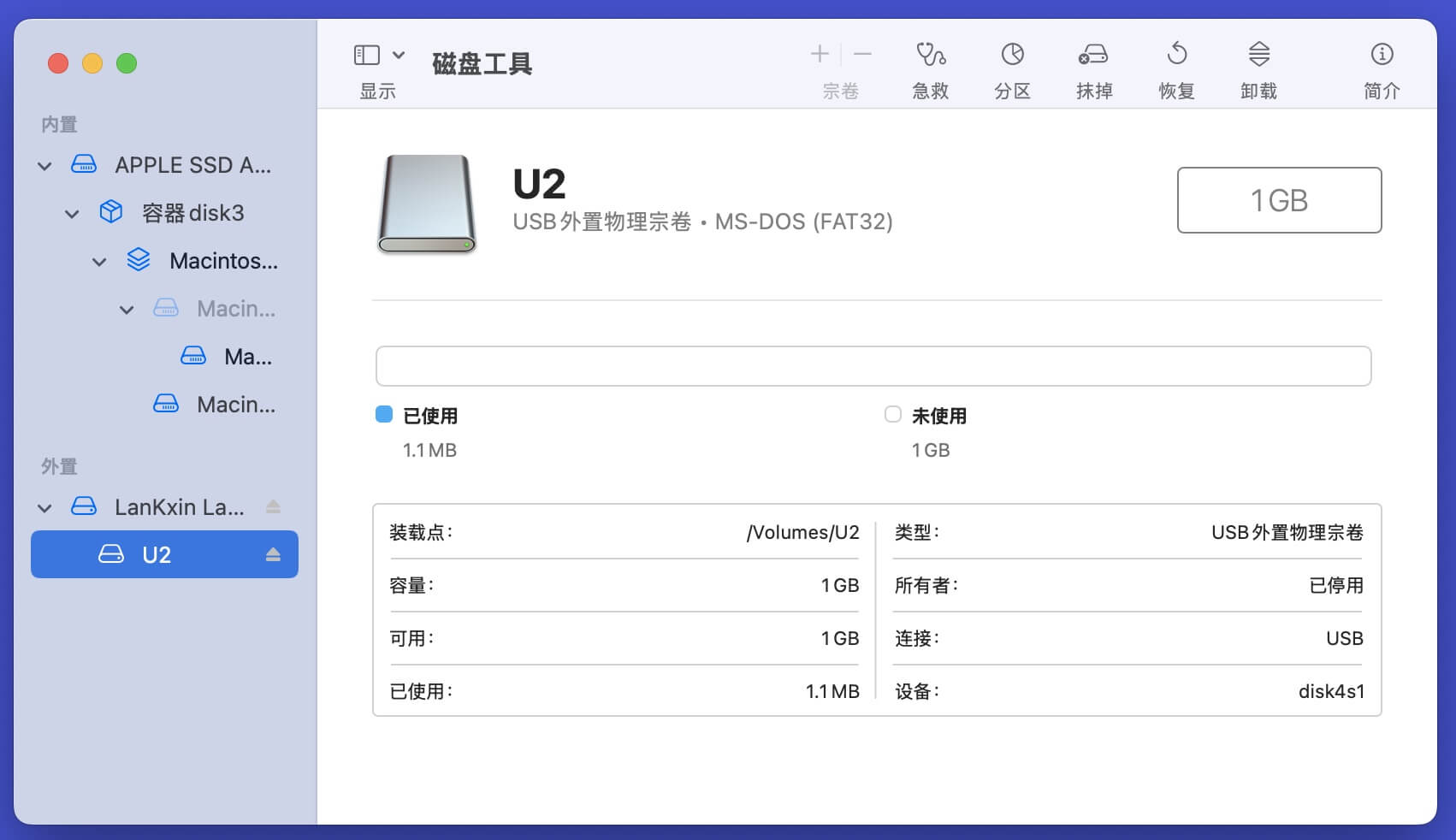Select the U2 volume in sidebar

157,555
